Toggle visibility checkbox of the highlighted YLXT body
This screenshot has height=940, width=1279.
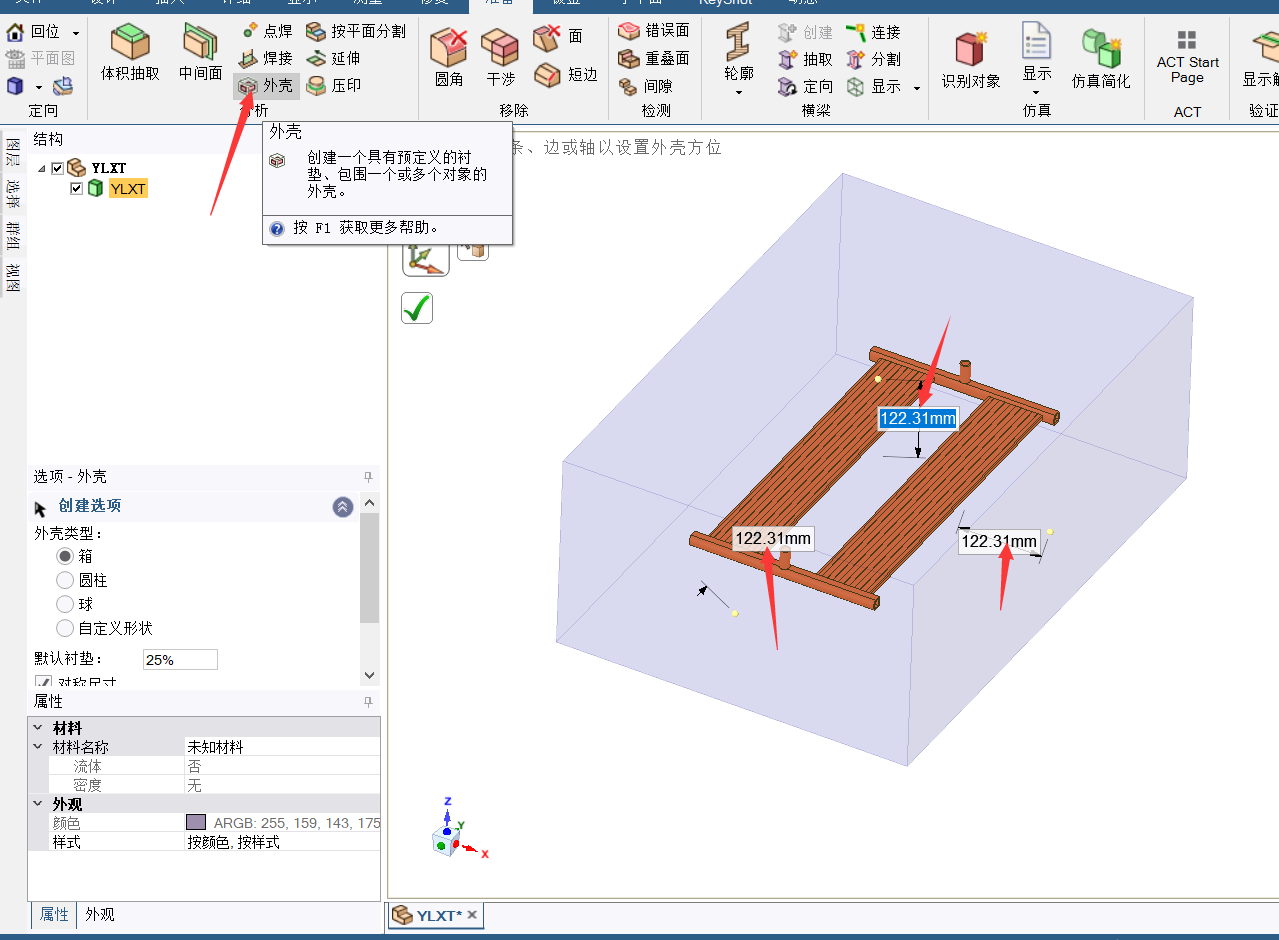(77, 188)
